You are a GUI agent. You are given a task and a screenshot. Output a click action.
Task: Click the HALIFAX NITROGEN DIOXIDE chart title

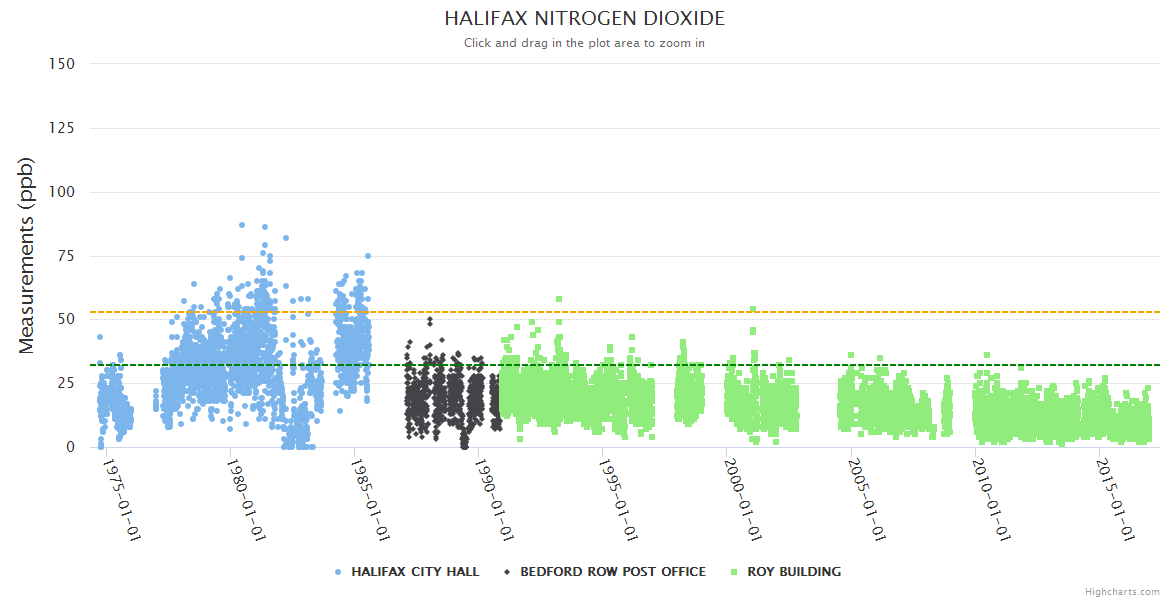pos(585,19)
